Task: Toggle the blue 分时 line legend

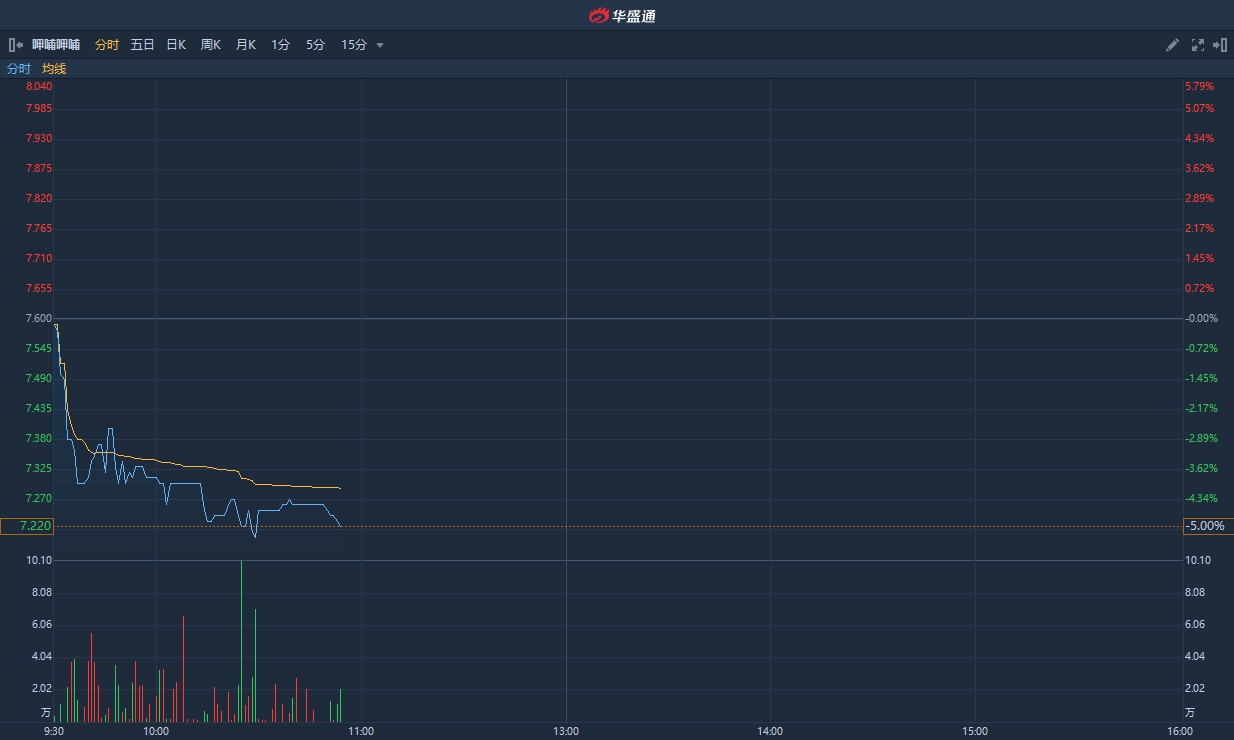Action: (19, 69)
